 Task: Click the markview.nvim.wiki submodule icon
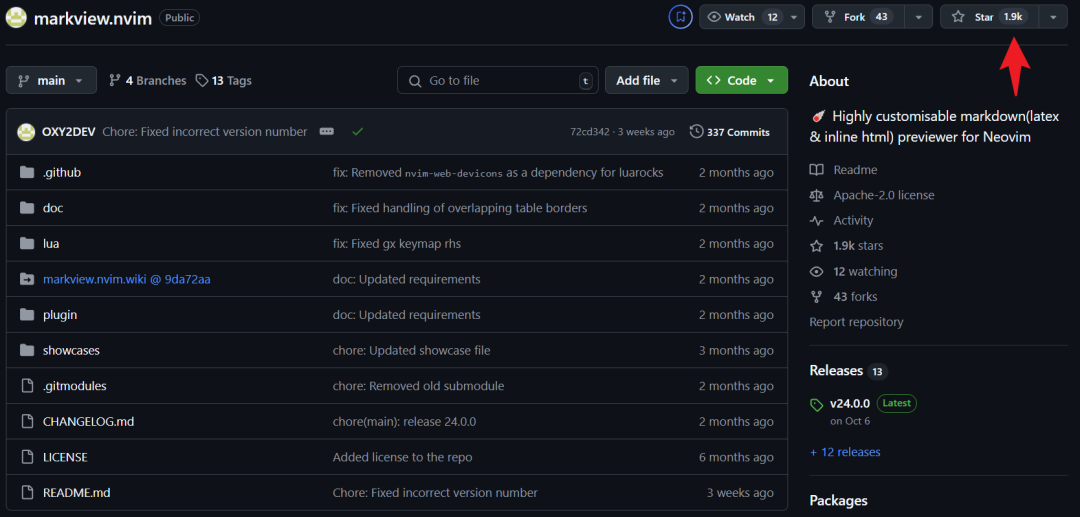(27, 279)
